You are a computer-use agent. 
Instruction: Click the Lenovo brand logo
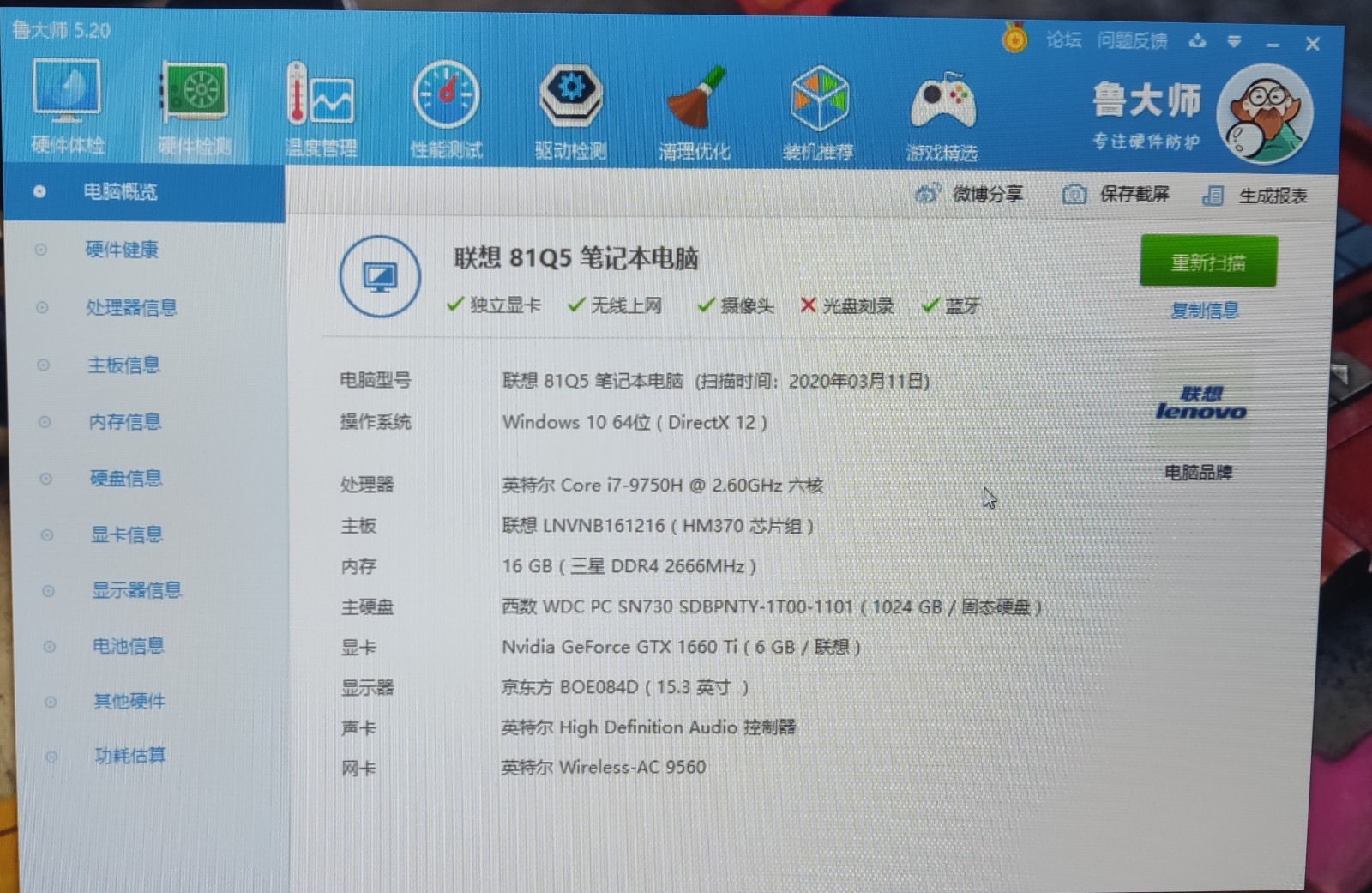[x=1200, y=403]
